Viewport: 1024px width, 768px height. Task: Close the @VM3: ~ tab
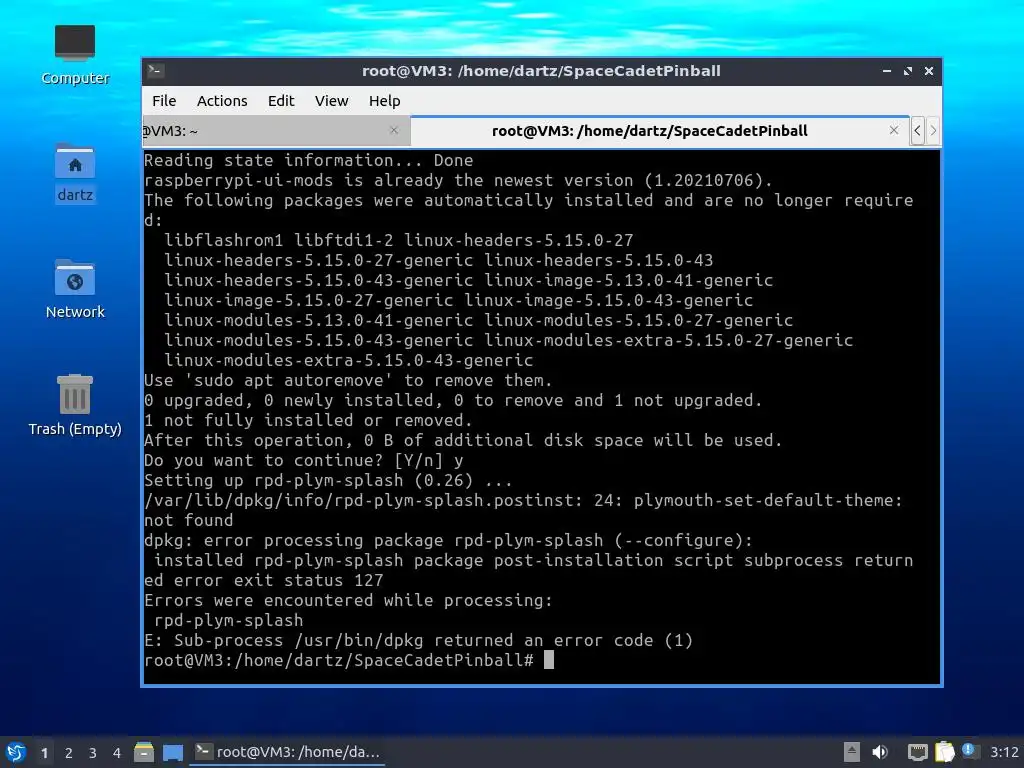pyautogui.click(x=394, y=130)
